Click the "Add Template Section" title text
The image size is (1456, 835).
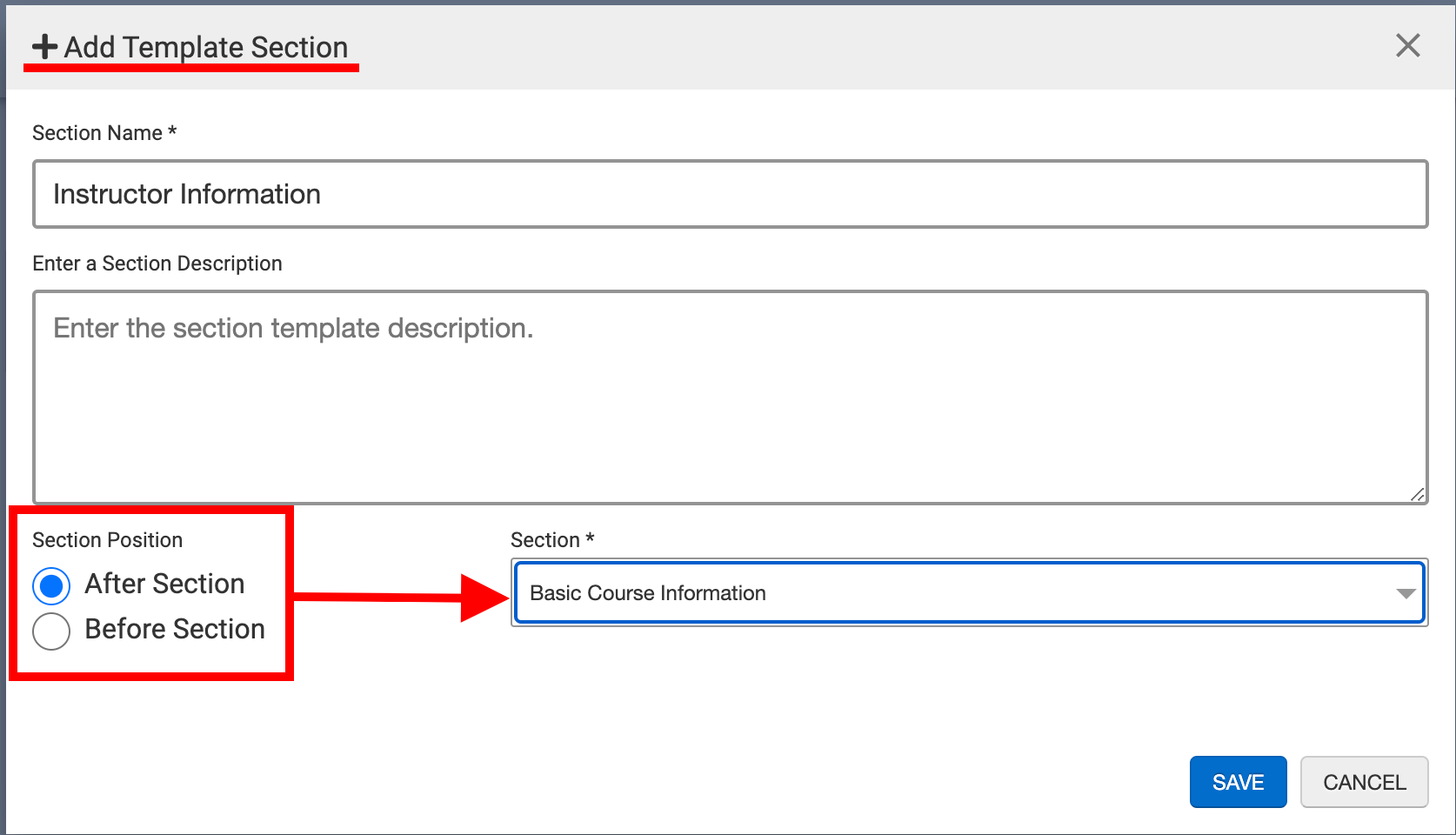[x=206, y=47]
